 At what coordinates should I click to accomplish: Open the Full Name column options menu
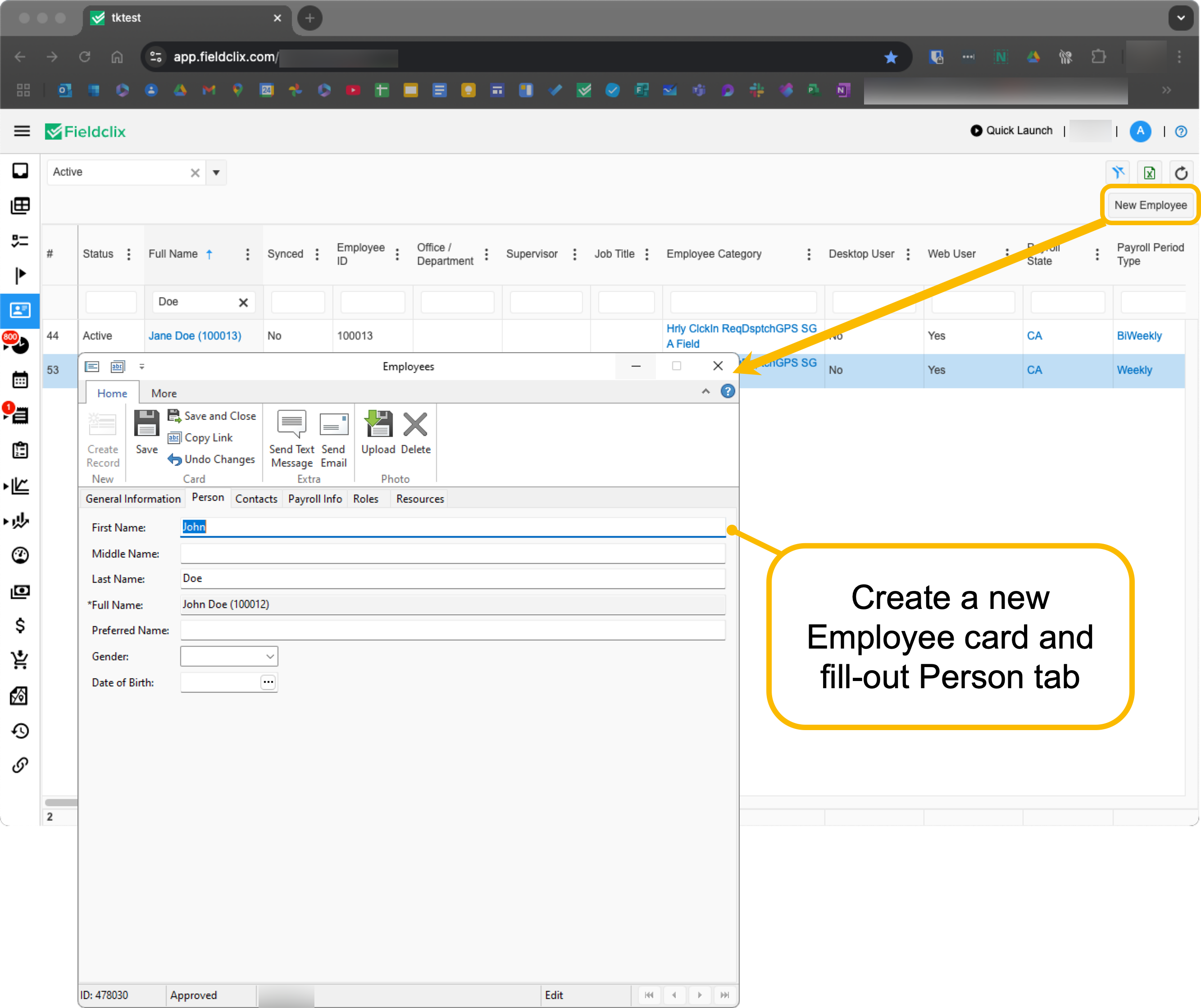pos(248,254)
